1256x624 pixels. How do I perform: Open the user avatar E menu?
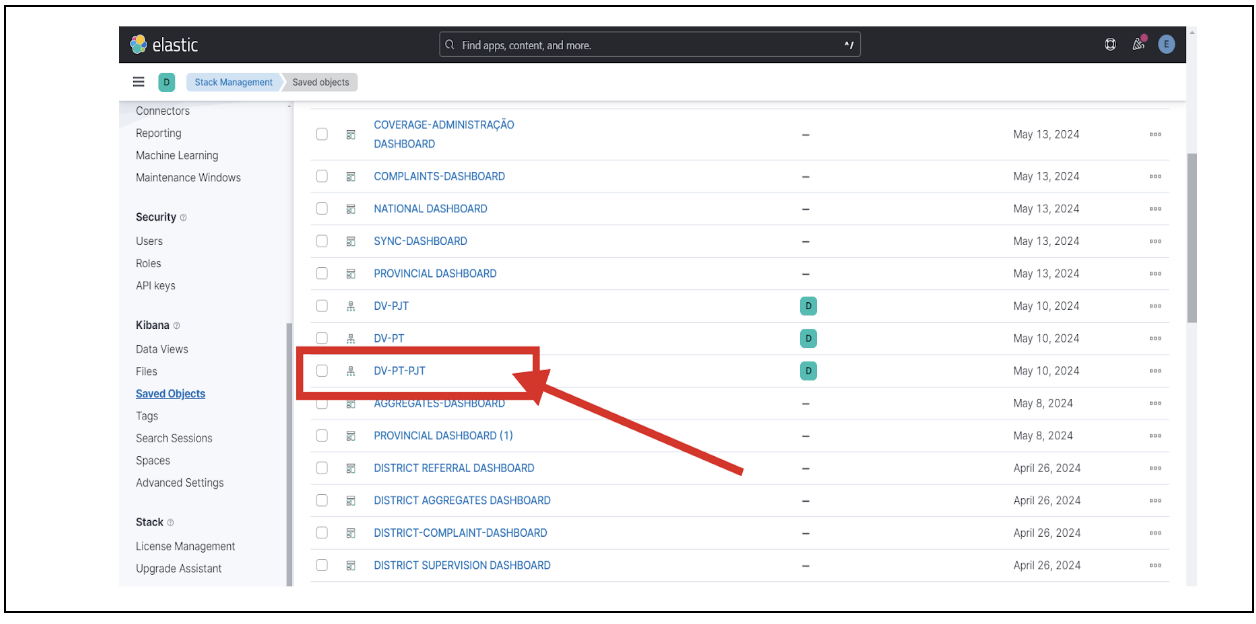pos(1166,45)
